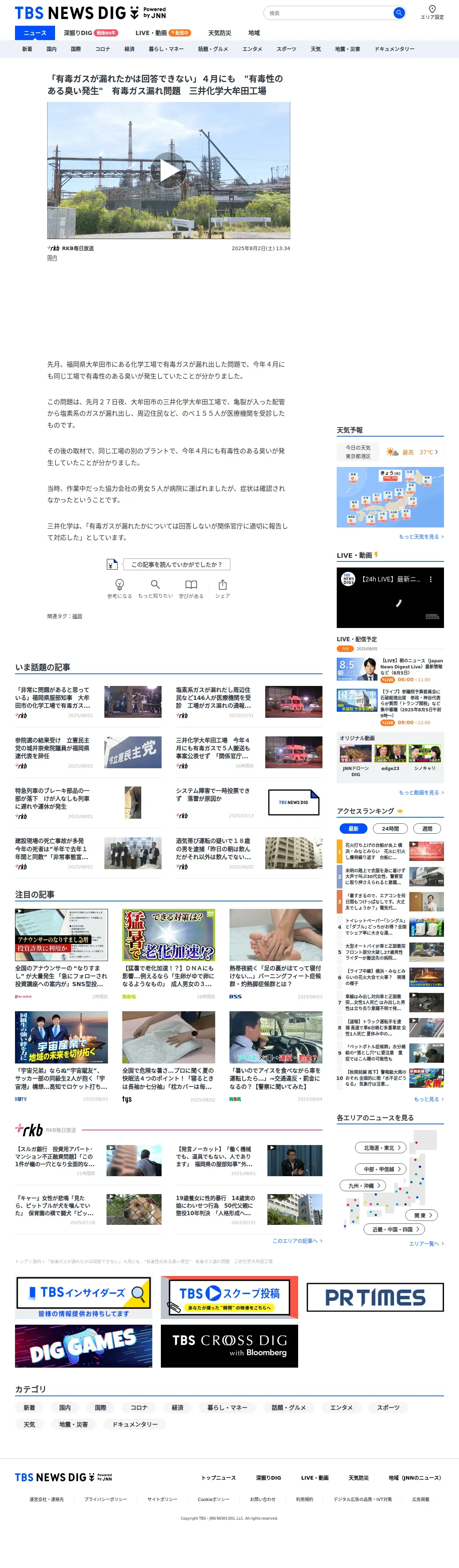Click the TBS NEWS DIG header logo

pos(90,13)
